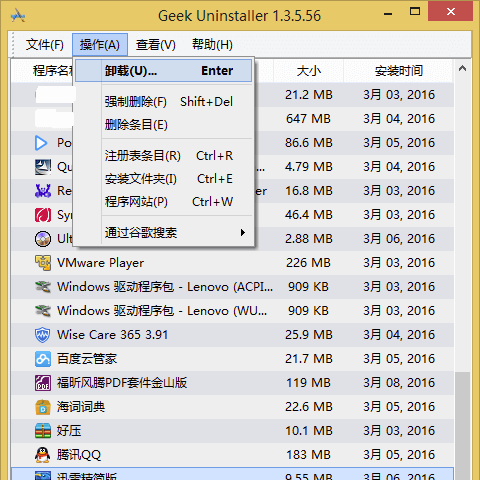Click the 21.7 MB size cell
Viewport: 480px width, 480px height.
coord(309,359)
